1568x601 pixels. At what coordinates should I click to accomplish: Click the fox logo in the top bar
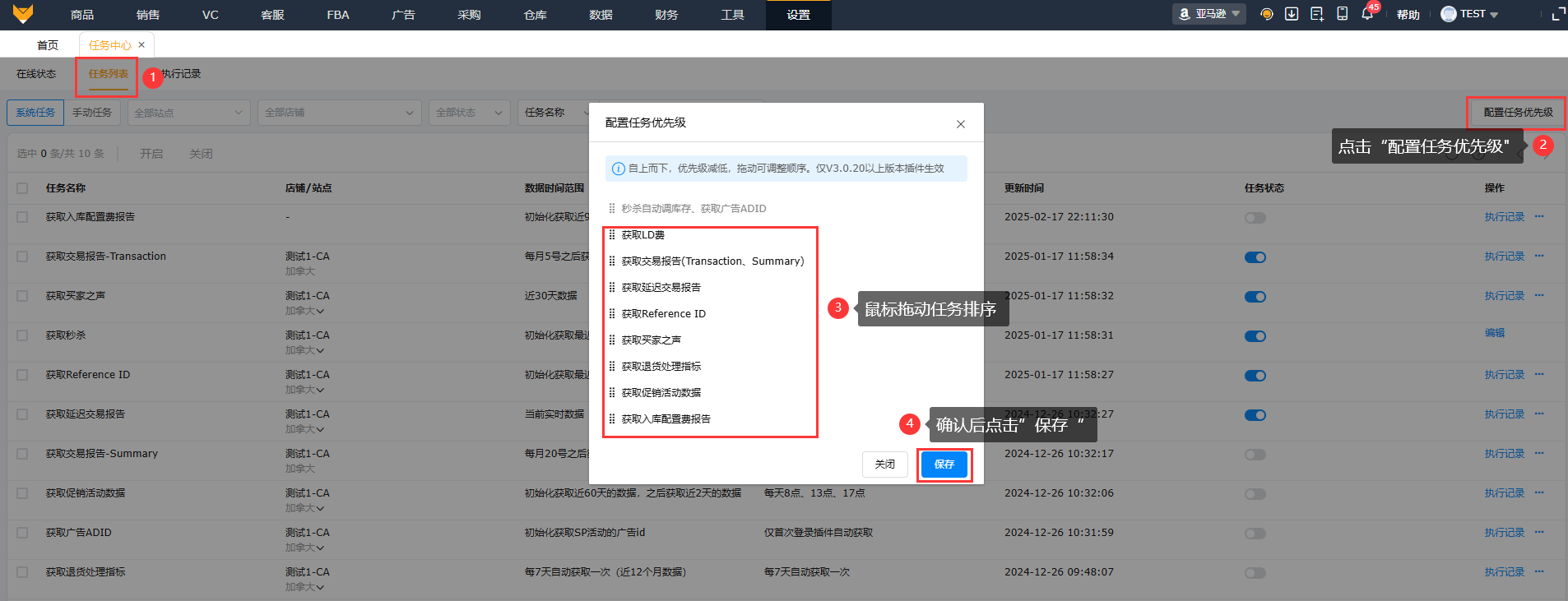23,14
